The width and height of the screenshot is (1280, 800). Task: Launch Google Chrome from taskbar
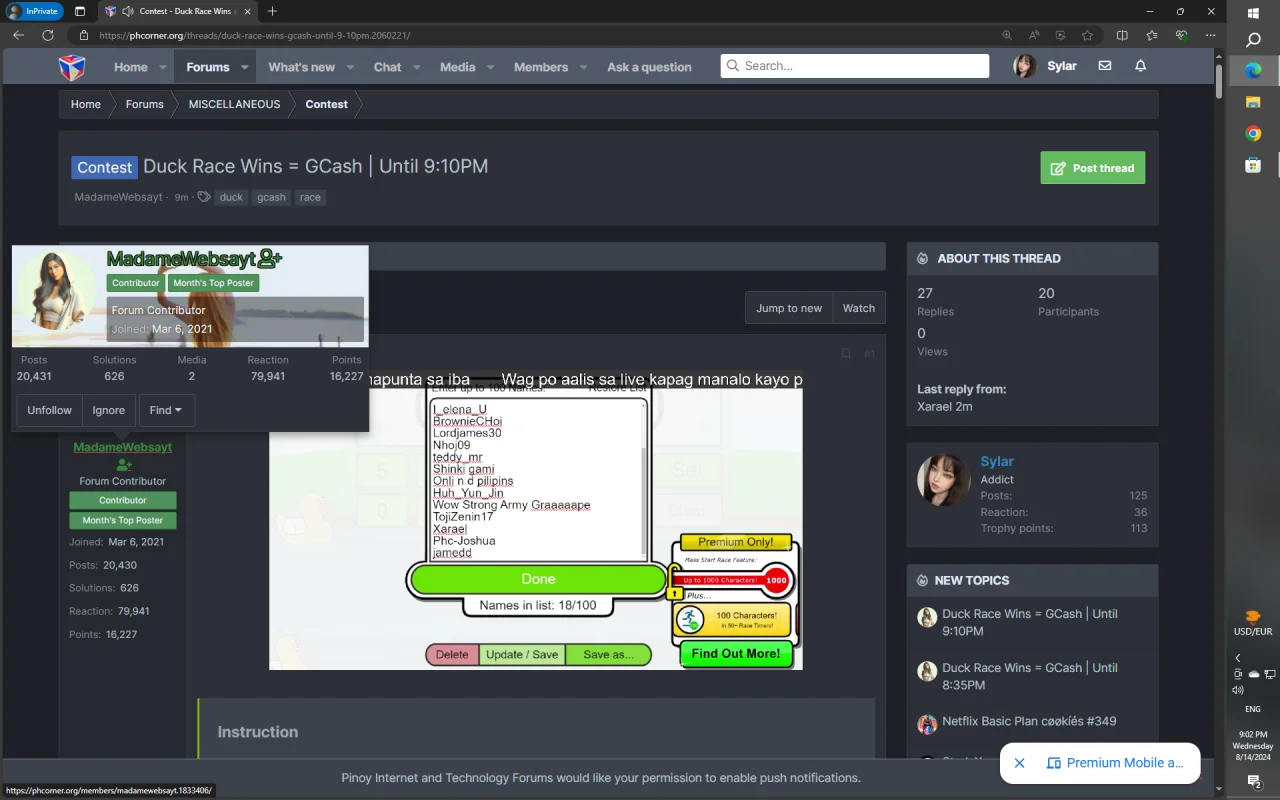(x=1253, y=133)
